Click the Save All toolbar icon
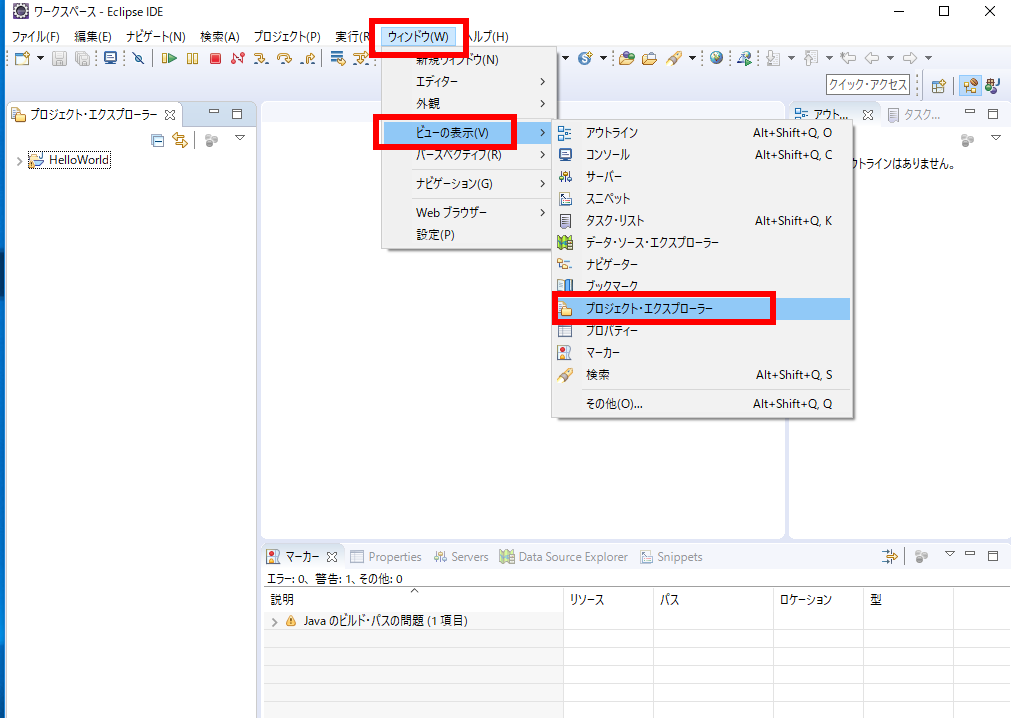The height and width of the screenshot is (718, 1011). pyautogui.click(x=83, y=59)
